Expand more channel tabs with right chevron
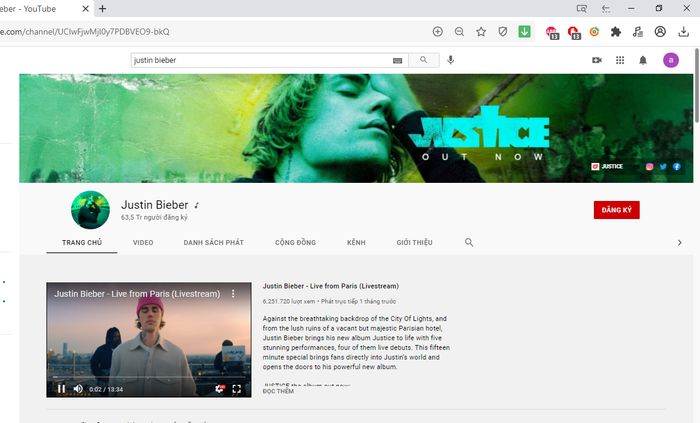The height and width of the screenshot is (423, 700). tap(679, 243)
